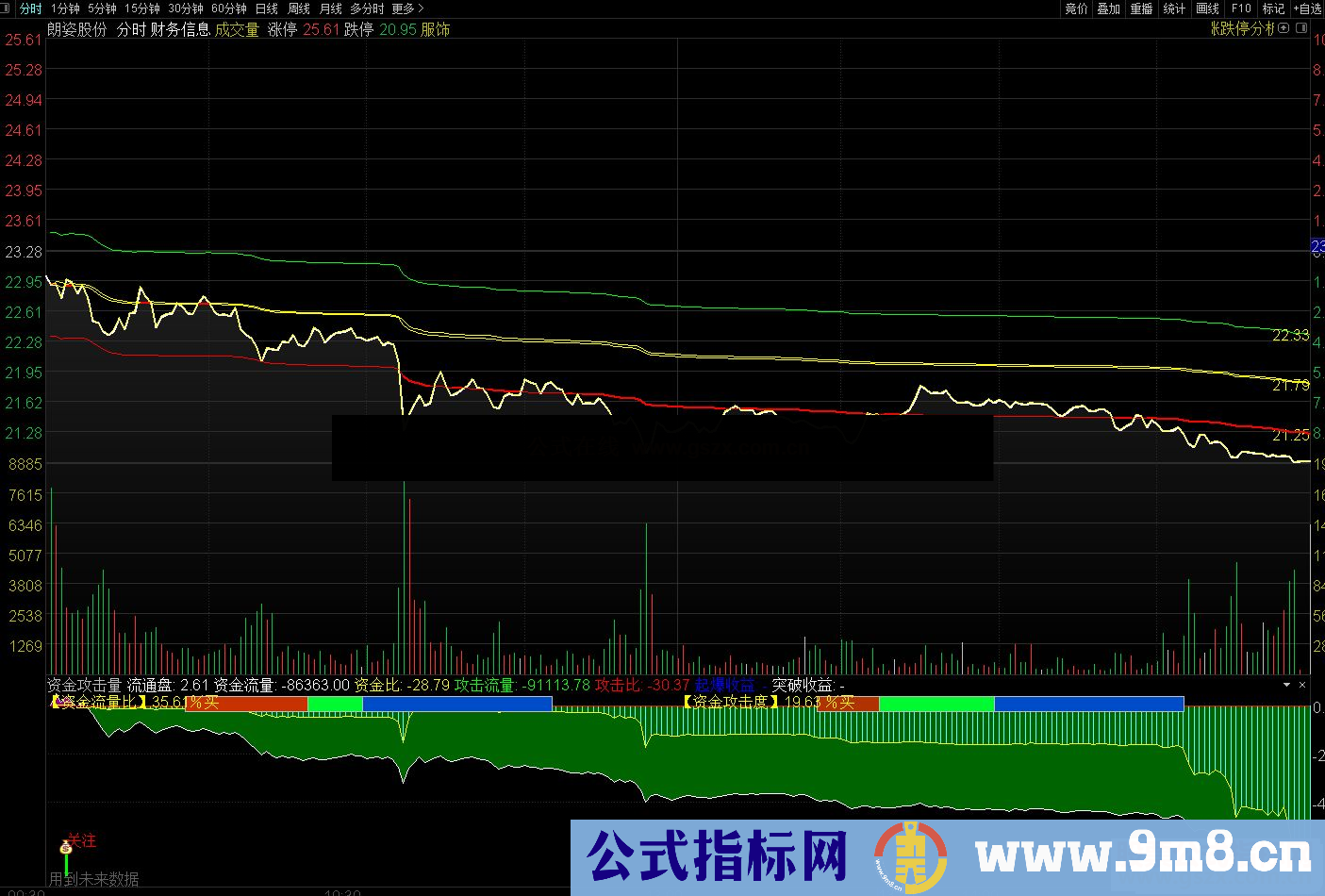Click the 用到未来数据 notice text
1325x896 pixels.
[93, 879]
